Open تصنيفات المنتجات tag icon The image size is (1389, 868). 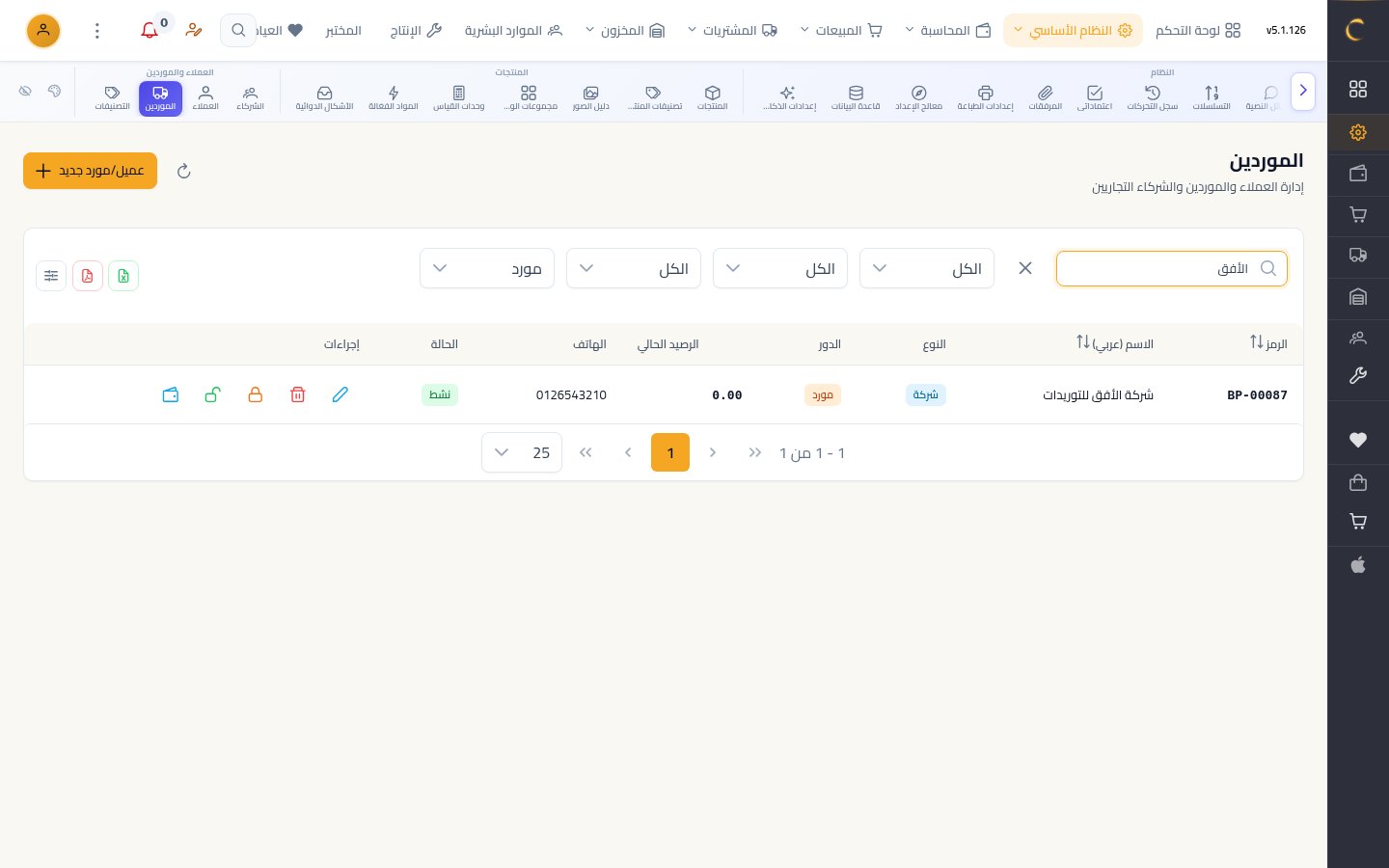point(654,97)
